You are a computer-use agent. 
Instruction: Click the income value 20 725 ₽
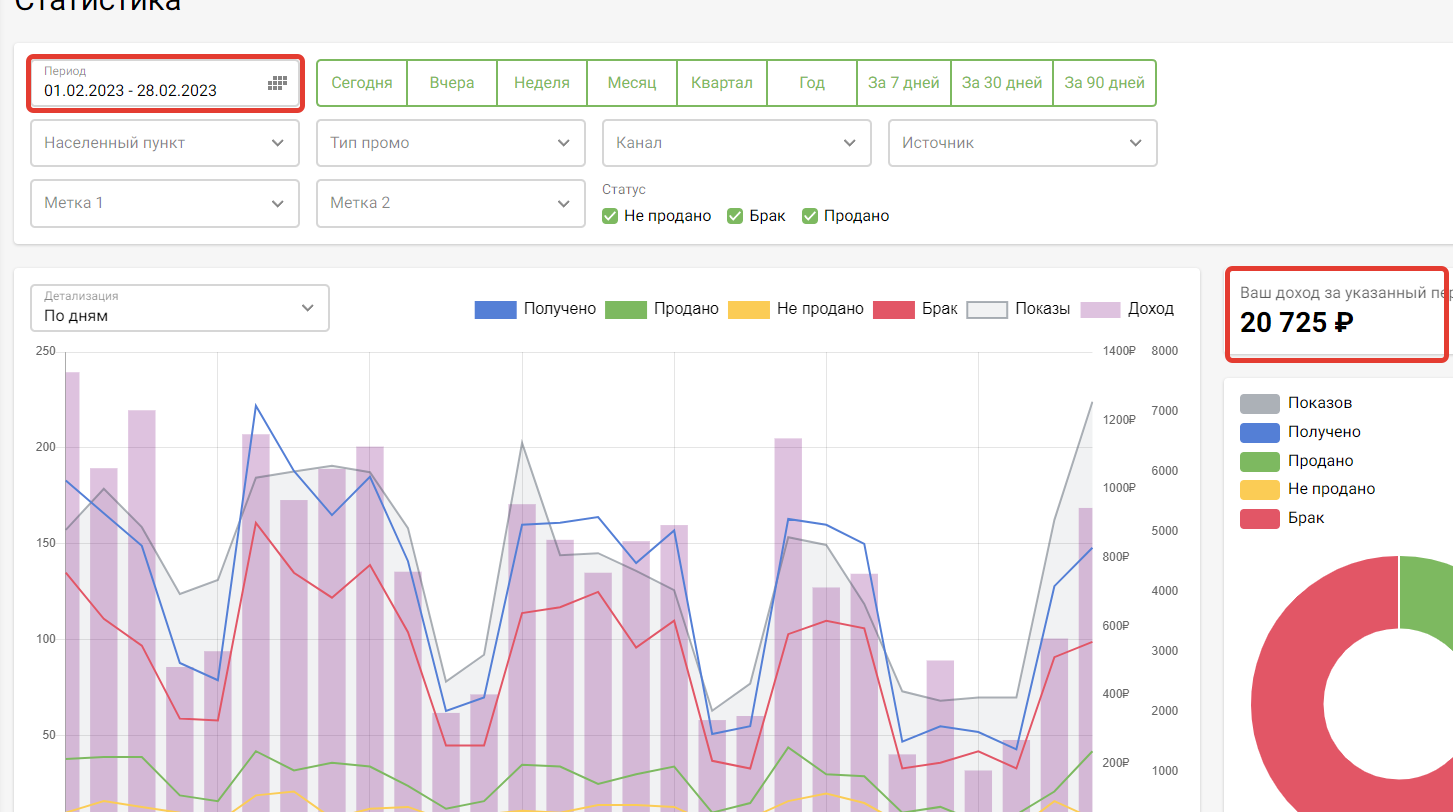(x=1297, y=323)
